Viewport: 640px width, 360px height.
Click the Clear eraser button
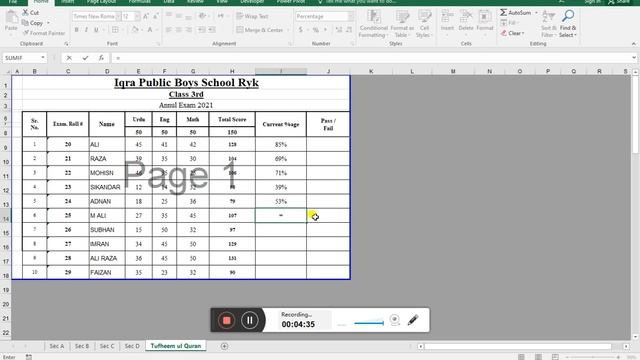[x=512, y=33]
